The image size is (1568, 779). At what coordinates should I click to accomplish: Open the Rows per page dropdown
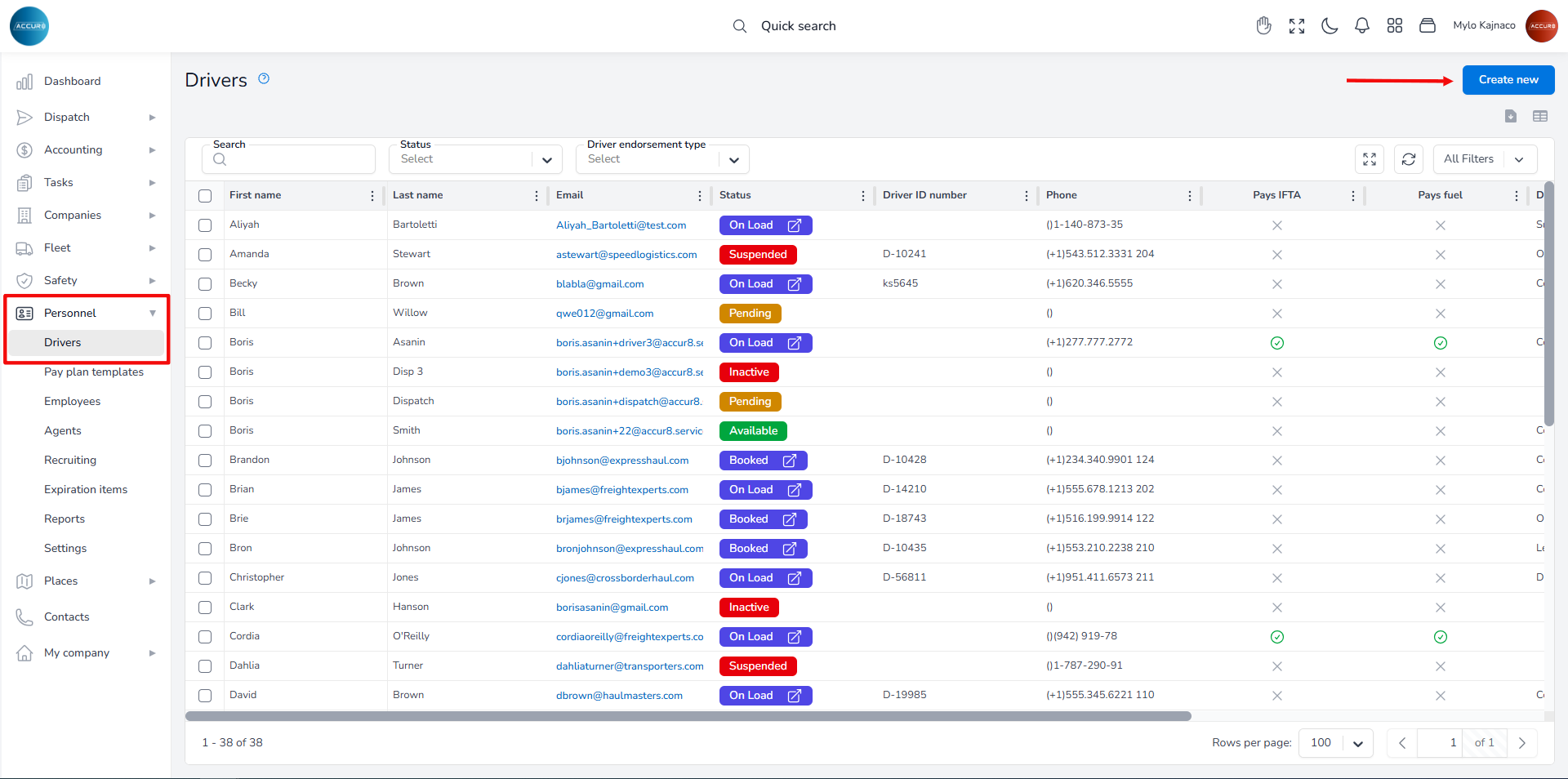(x=1336, y=743)
